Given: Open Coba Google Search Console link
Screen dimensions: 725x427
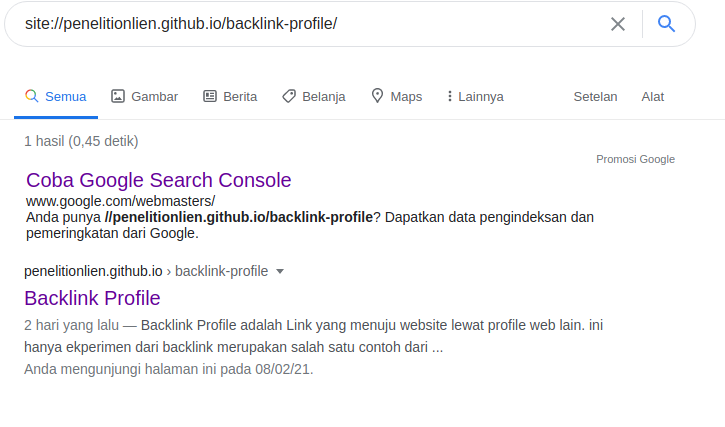Looking at the screenshot, I should click(x=159, y=180).
